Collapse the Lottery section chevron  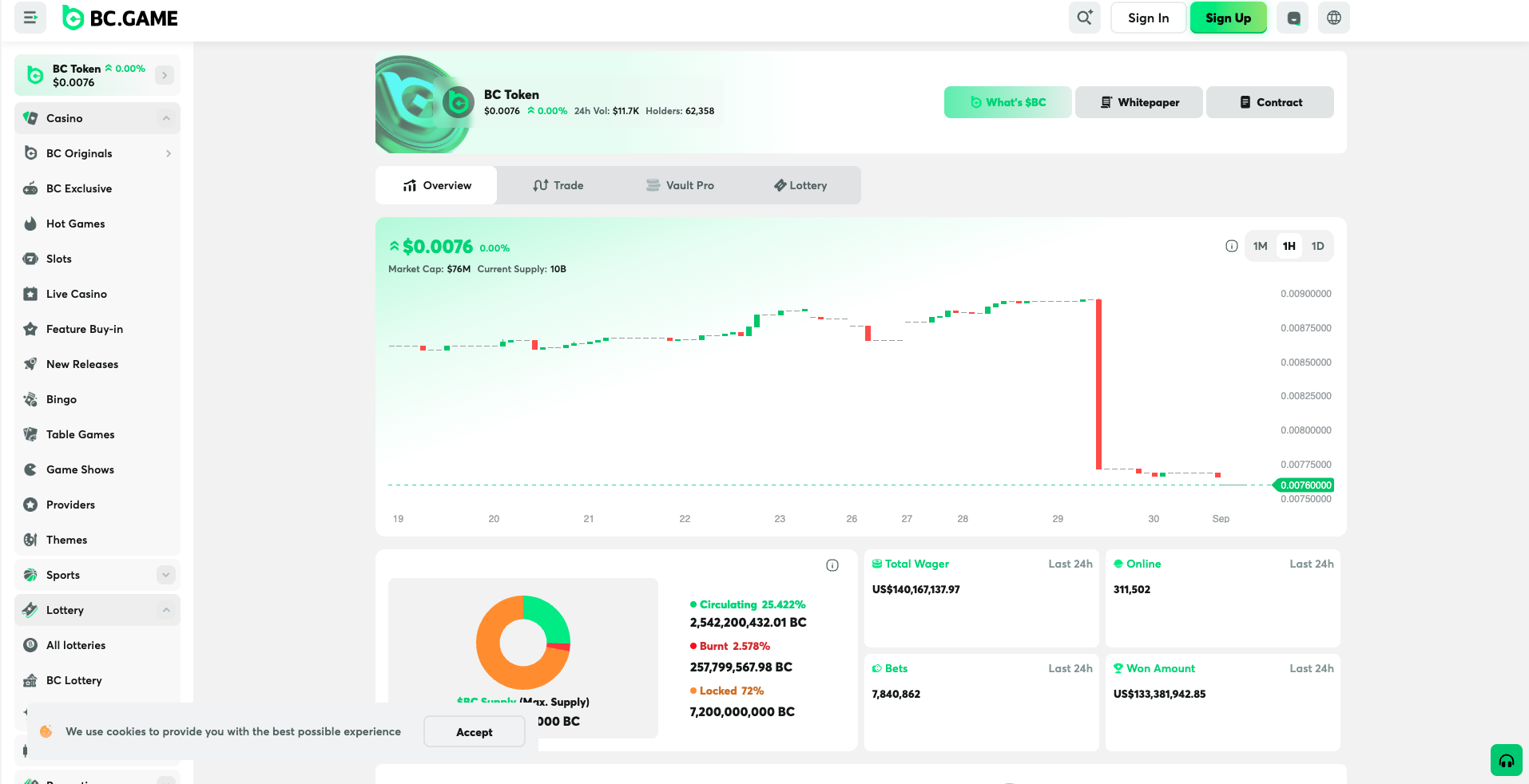[166, 610]
